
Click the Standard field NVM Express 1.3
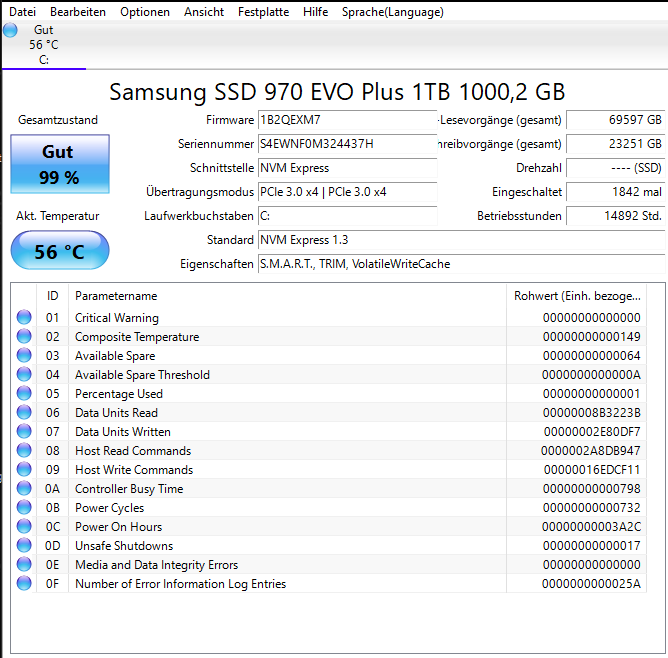pos(461,240)
